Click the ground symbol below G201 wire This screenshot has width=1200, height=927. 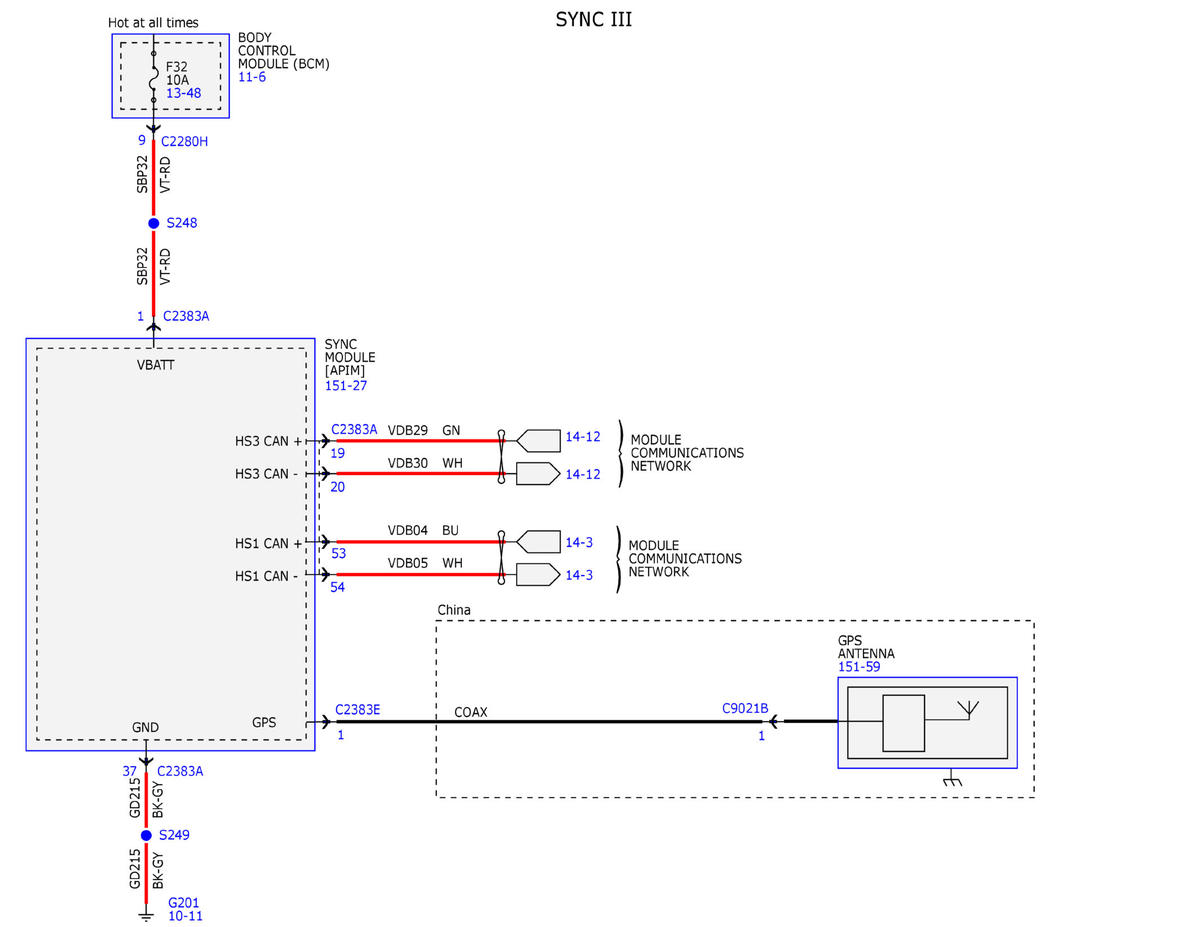(146, 914)
